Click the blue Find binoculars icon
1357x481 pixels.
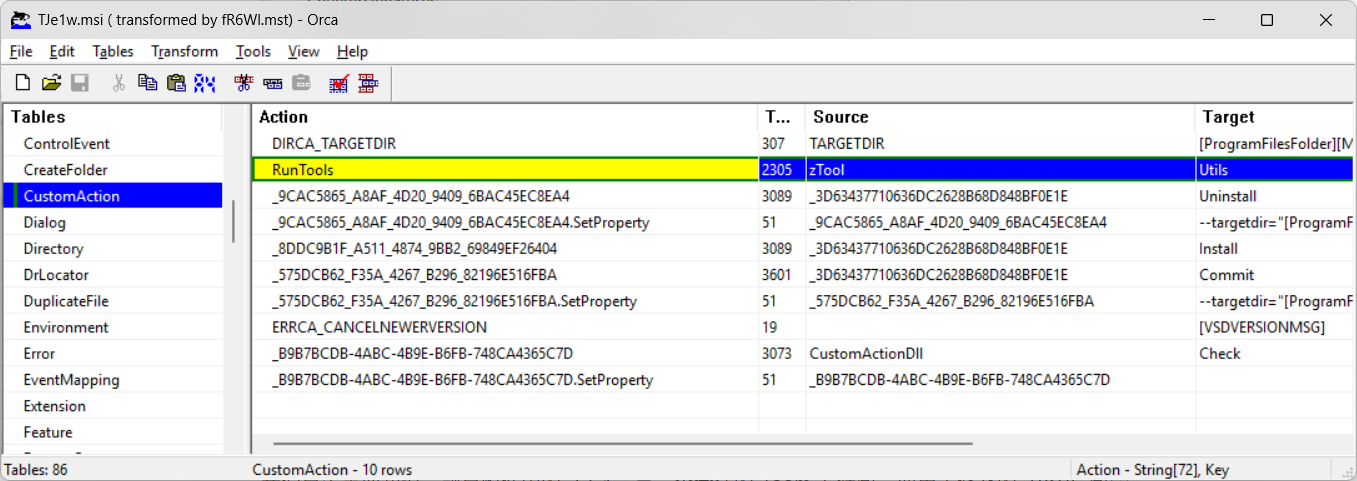(x=205, y=83)
